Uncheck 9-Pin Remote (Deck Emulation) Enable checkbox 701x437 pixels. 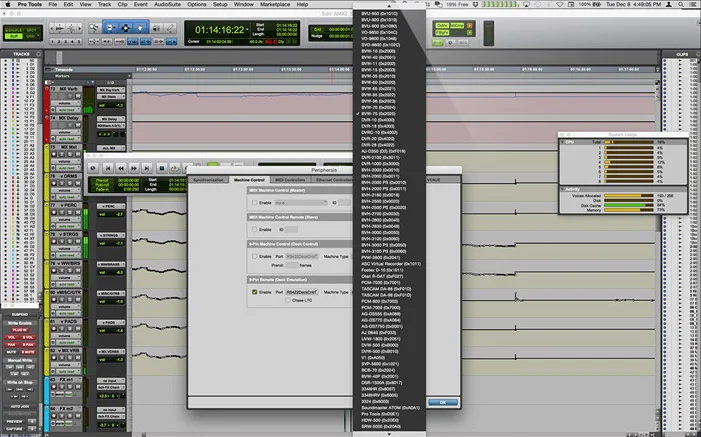pos(254,292)
